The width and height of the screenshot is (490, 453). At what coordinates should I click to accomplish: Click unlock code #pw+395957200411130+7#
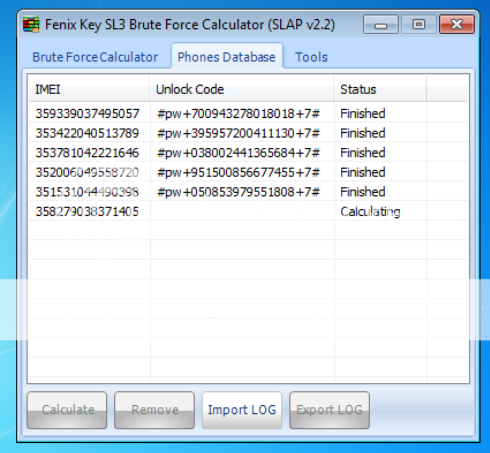click(x=238, y=133)
